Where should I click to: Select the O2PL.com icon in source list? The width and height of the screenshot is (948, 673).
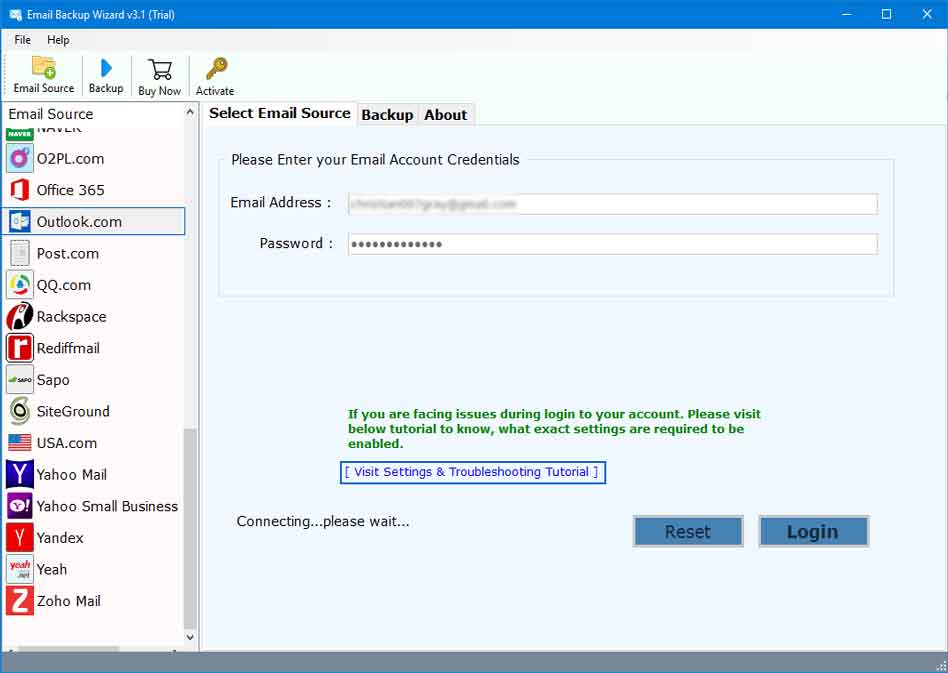click(x=20, y=158)
